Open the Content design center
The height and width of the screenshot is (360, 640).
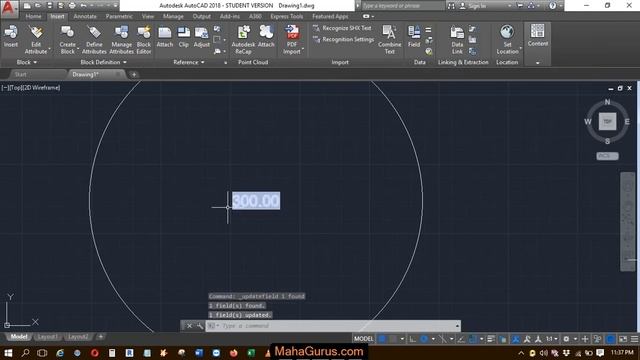(538, 35)
